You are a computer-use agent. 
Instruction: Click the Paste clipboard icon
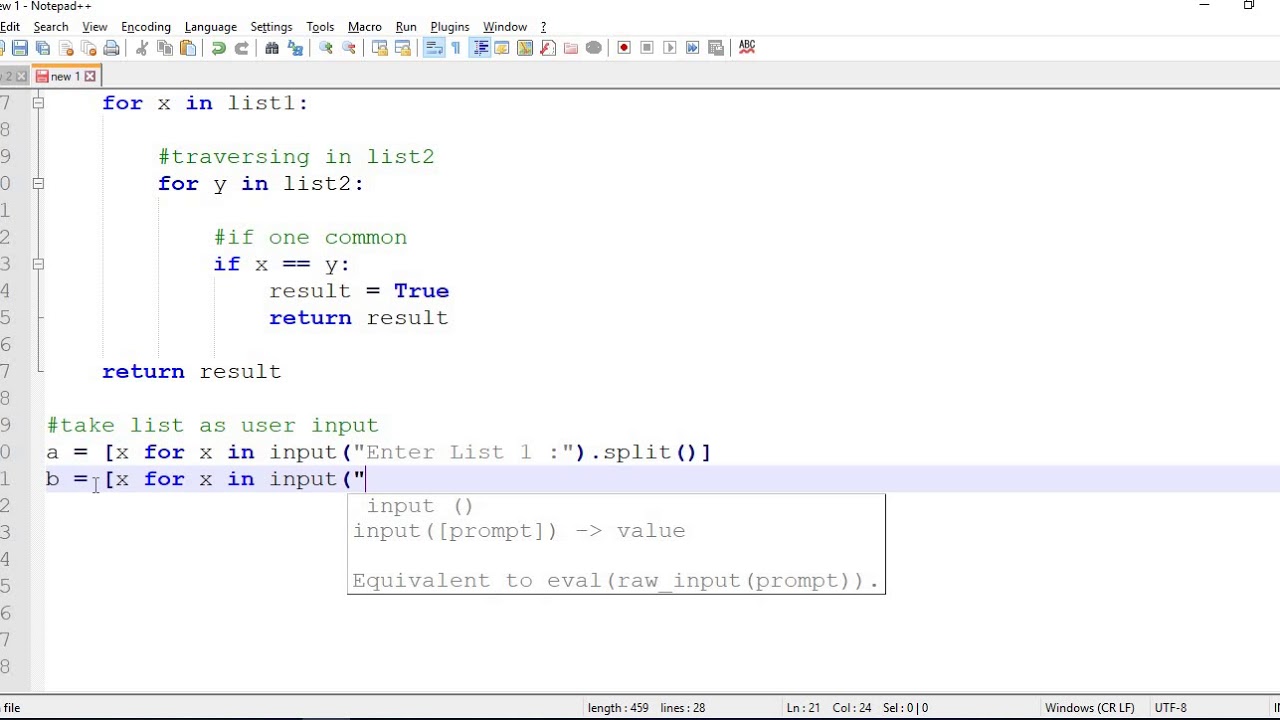187,47
